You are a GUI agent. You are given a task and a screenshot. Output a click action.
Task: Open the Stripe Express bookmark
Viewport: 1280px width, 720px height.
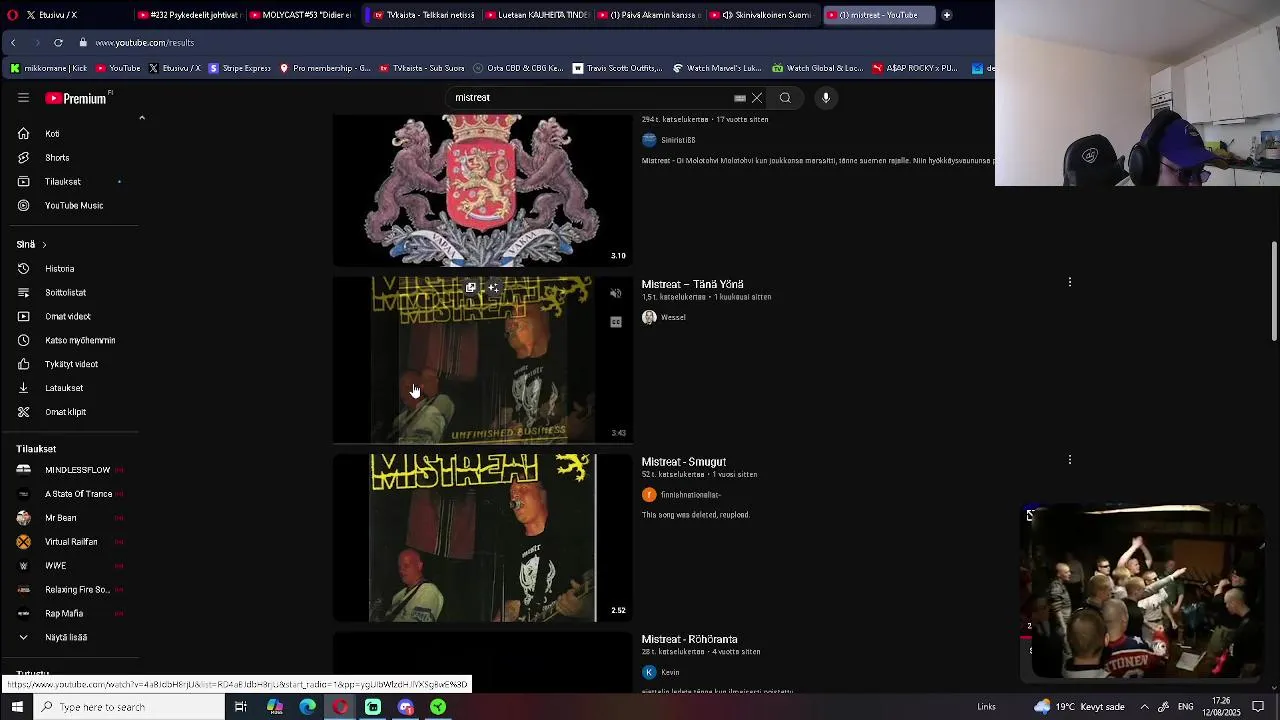click(239, 68)
